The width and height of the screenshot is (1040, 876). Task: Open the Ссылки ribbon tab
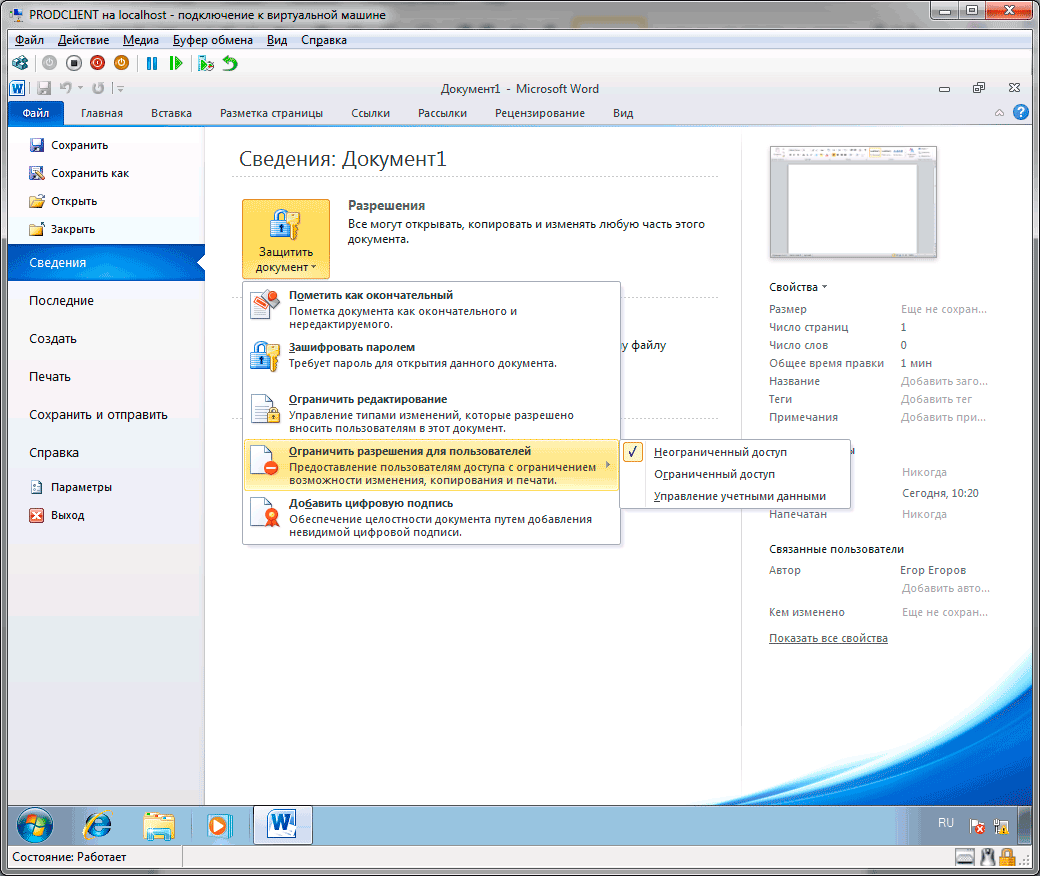coord(370,113)
